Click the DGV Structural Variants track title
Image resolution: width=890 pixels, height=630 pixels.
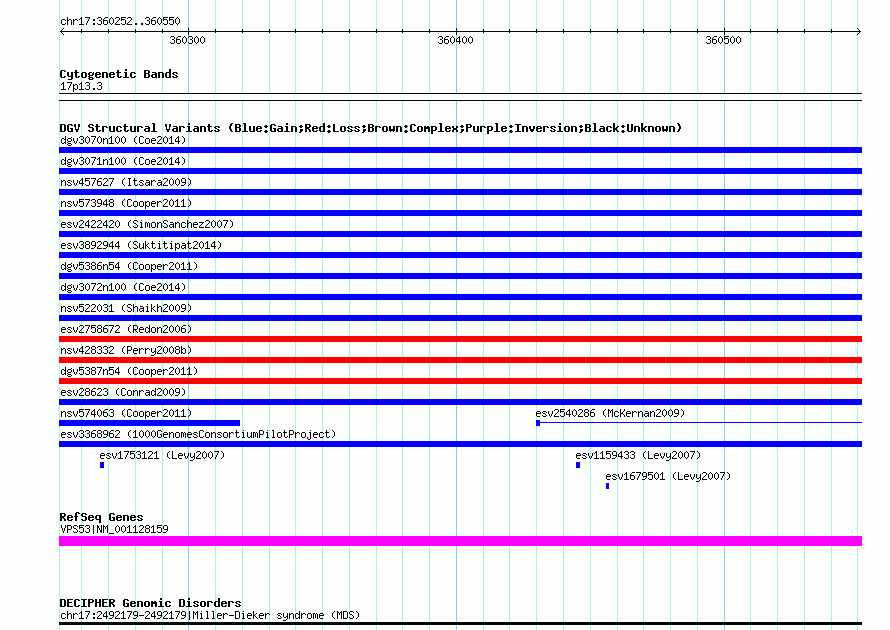coord(371,128)
